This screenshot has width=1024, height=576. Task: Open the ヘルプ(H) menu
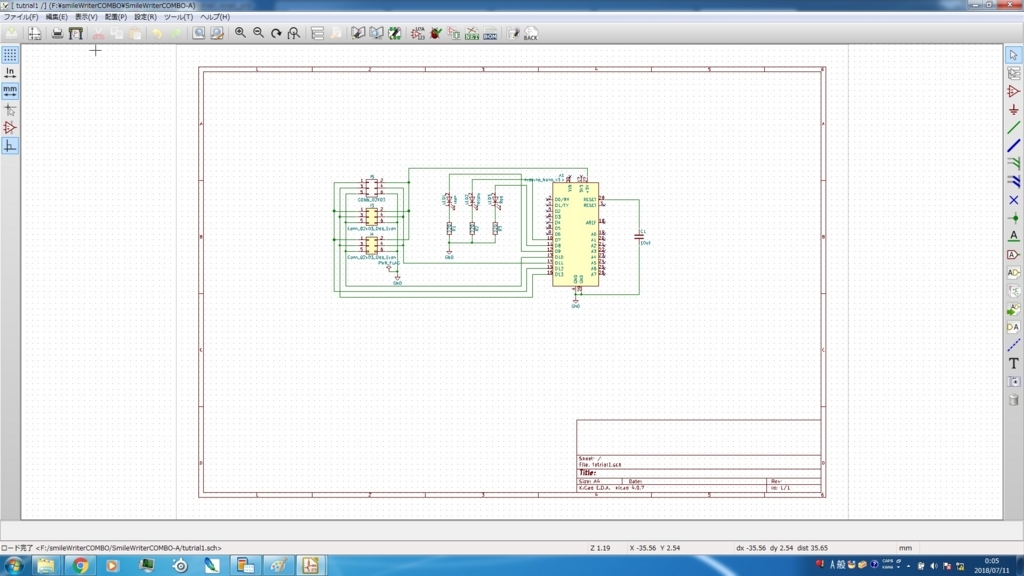click(214, 17)
